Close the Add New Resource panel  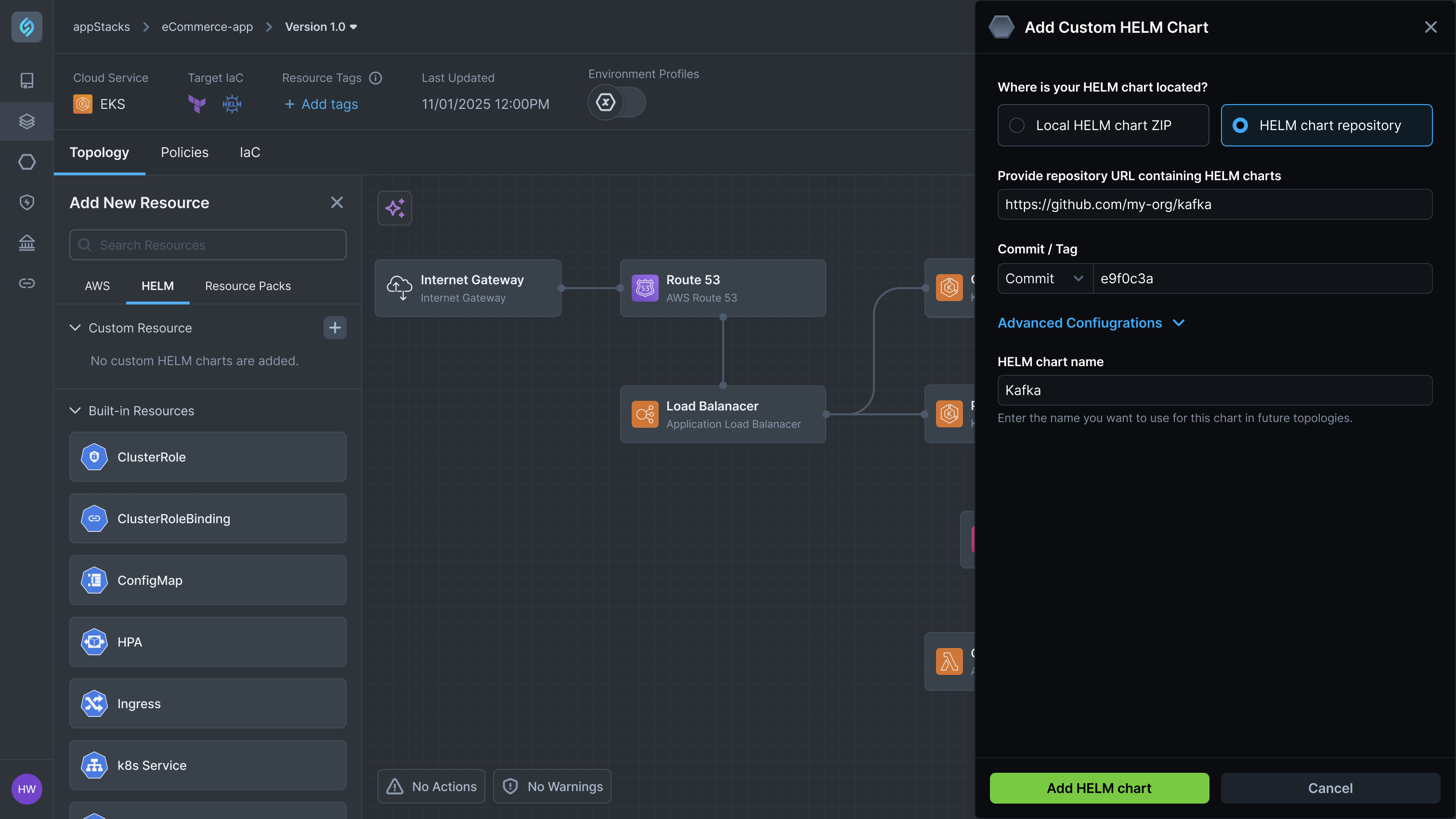pyautogui.click(x=337, y=202)
